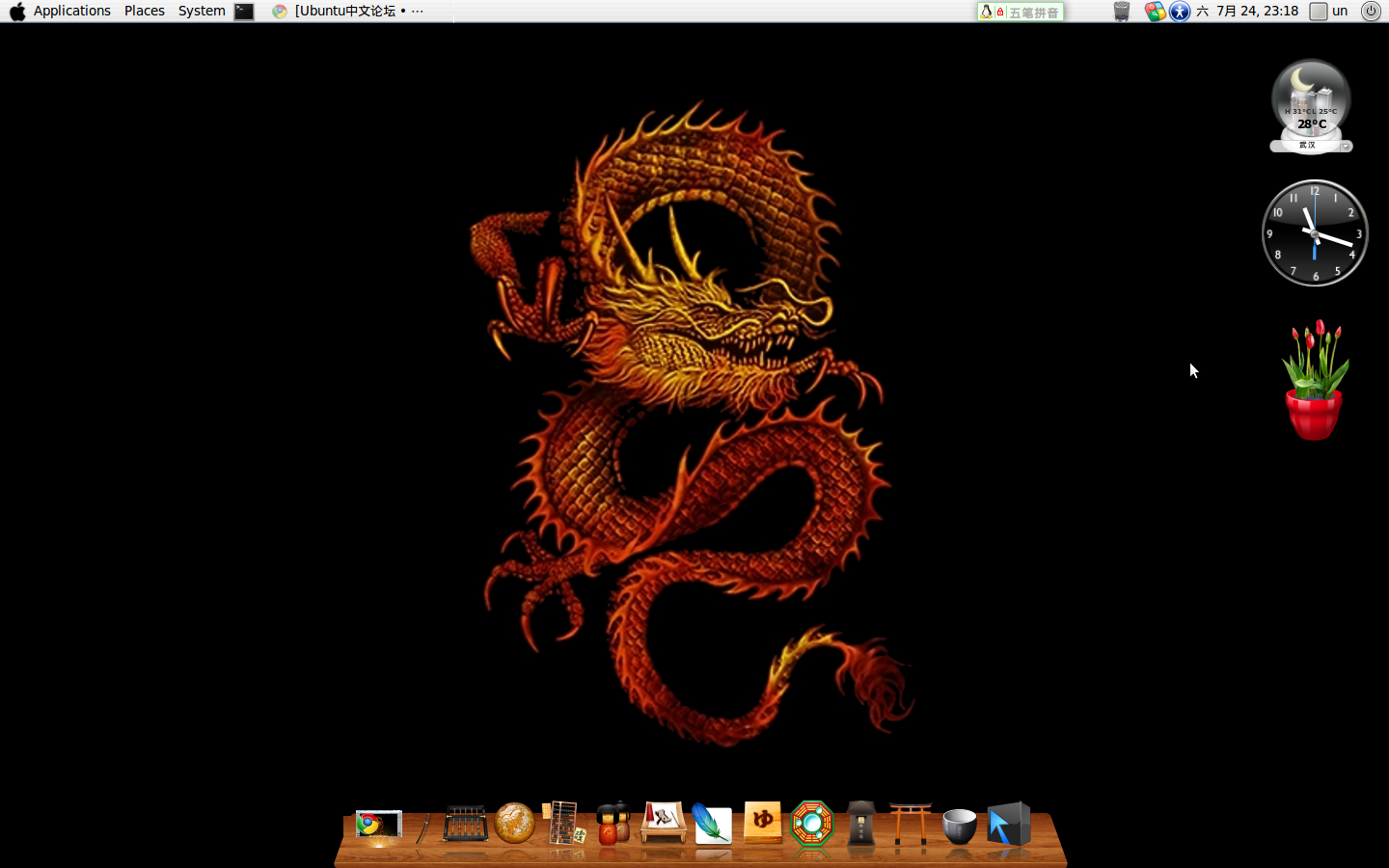The width and height of the screenshot is (1389, 868).
Task: Open the Chrome window icon in dock
Action: pyautogui.click(x=378, y=826)
